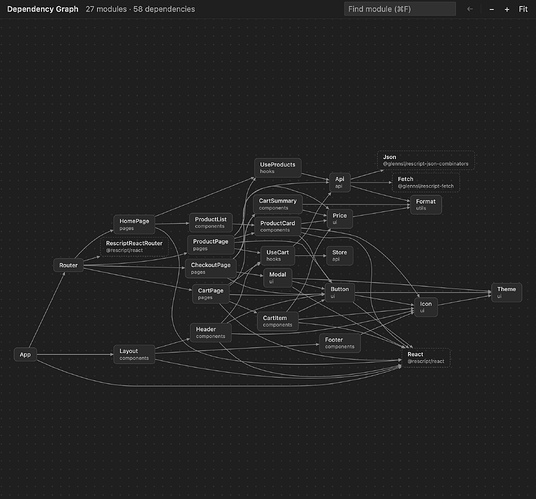The image size is (536, 499).
Task: Select the React external dependency node
Action: pos(426,358)
